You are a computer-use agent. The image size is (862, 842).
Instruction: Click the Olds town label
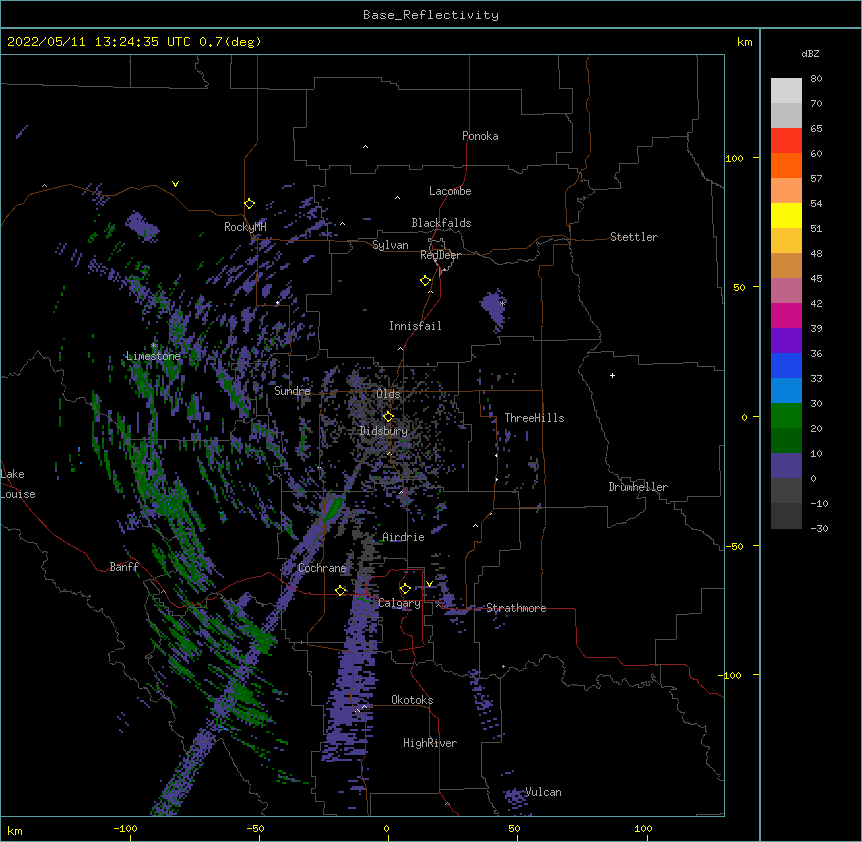[388, 394]
